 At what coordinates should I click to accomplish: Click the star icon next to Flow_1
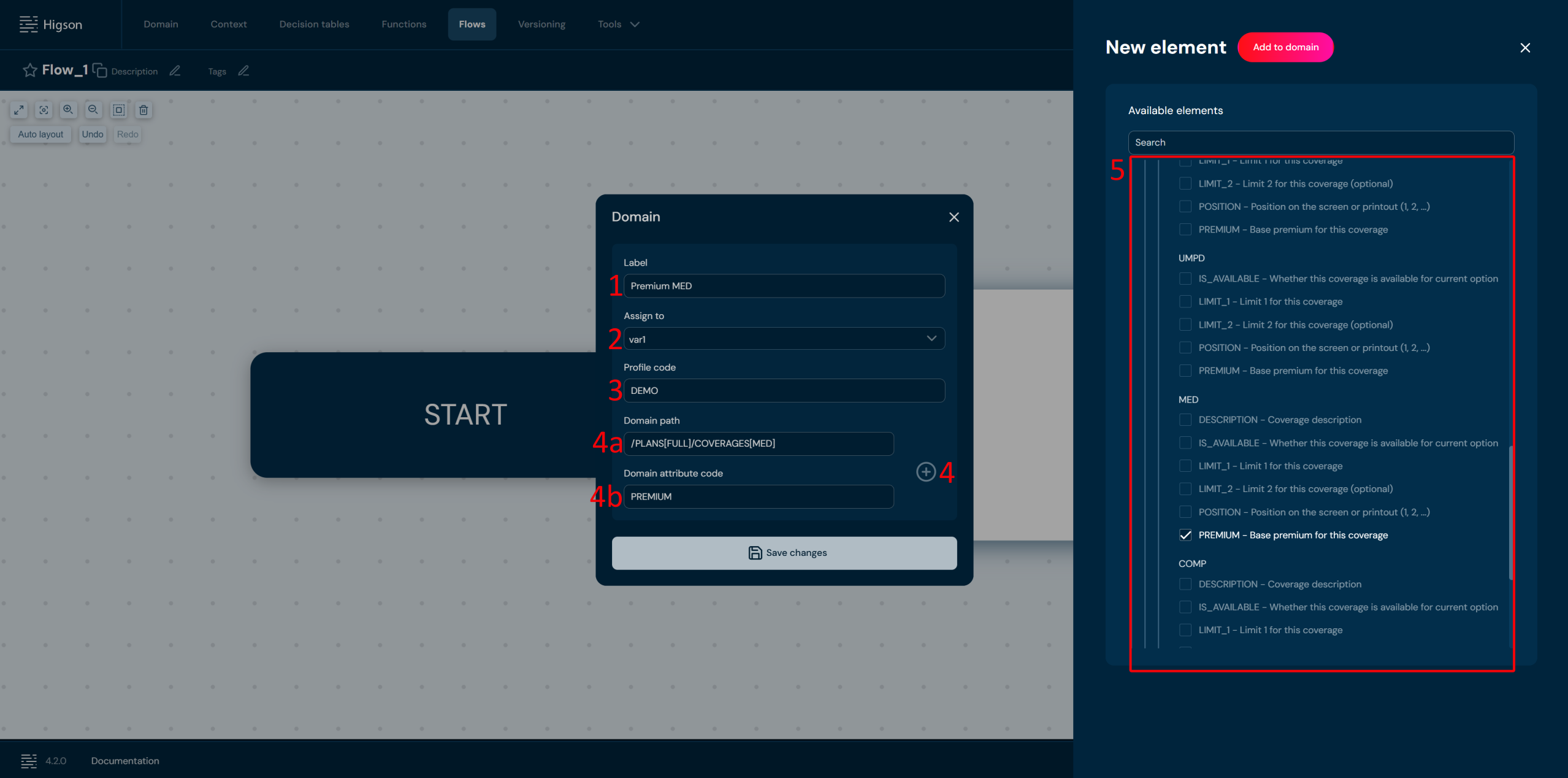(29, 71)
